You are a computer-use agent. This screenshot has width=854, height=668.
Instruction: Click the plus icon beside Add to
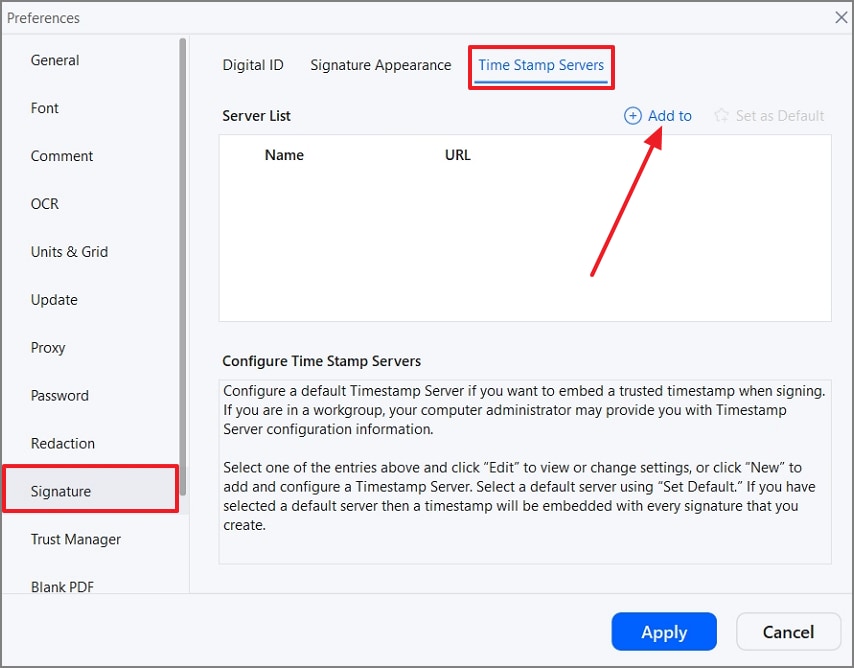632,116
